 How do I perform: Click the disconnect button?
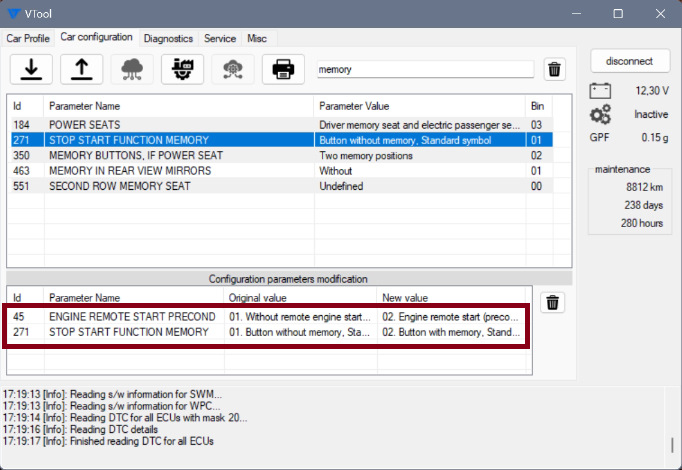629,61
